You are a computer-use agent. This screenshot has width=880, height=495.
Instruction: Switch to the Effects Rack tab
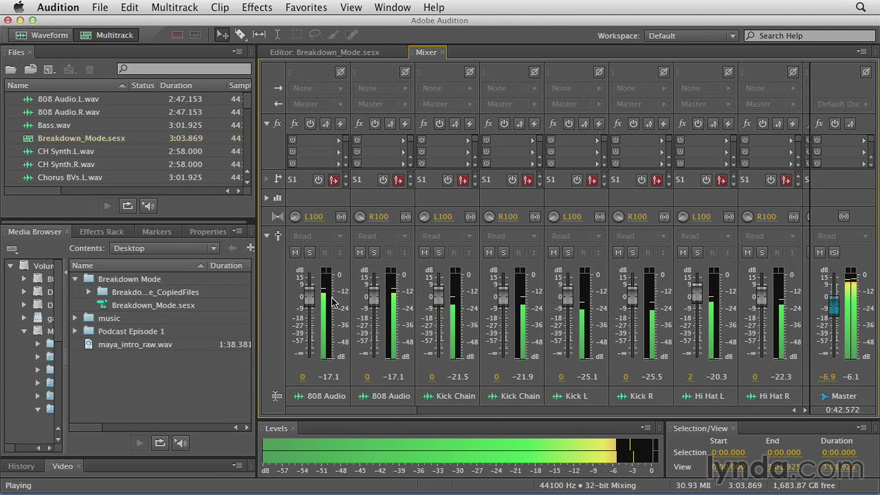[102, 231]
